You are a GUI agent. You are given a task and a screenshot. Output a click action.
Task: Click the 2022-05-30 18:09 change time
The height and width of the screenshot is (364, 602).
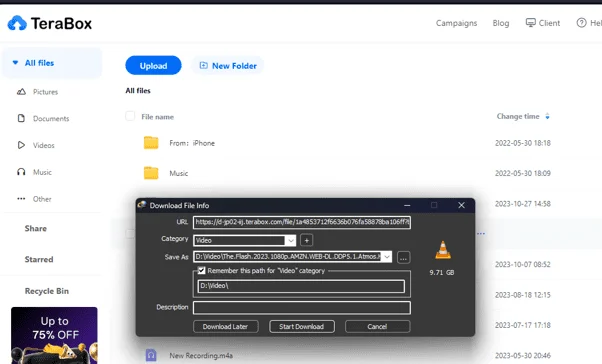click(523, 174)
